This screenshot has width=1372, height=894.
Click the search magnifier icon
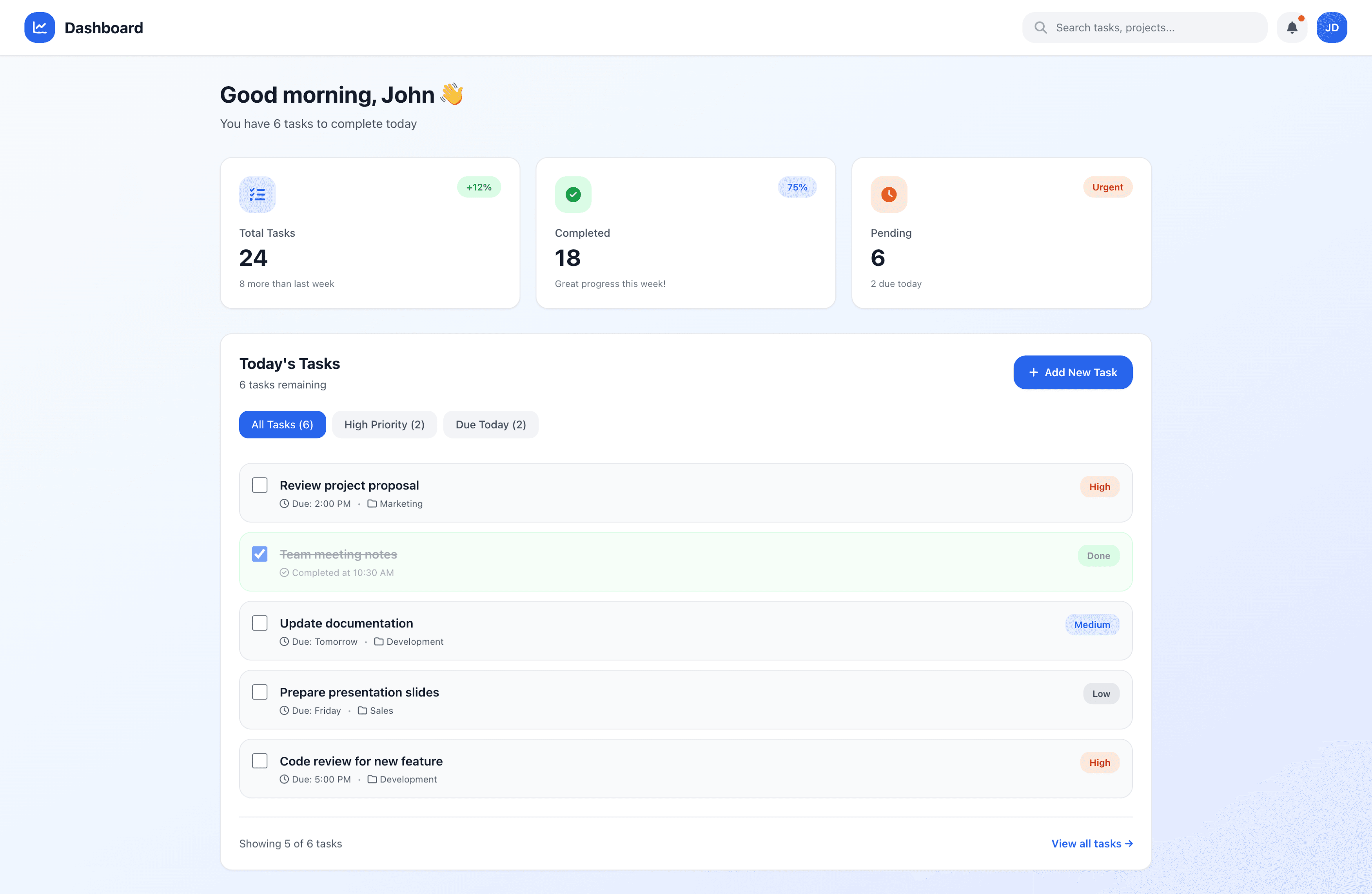[x=1040, y=27]
